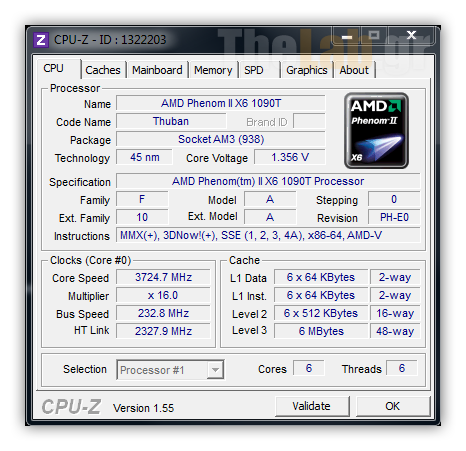The height and width of the screenshot is (451, 466).
Task: Click the Core Voltage value 1.356 V
Action: coord(290,157)
